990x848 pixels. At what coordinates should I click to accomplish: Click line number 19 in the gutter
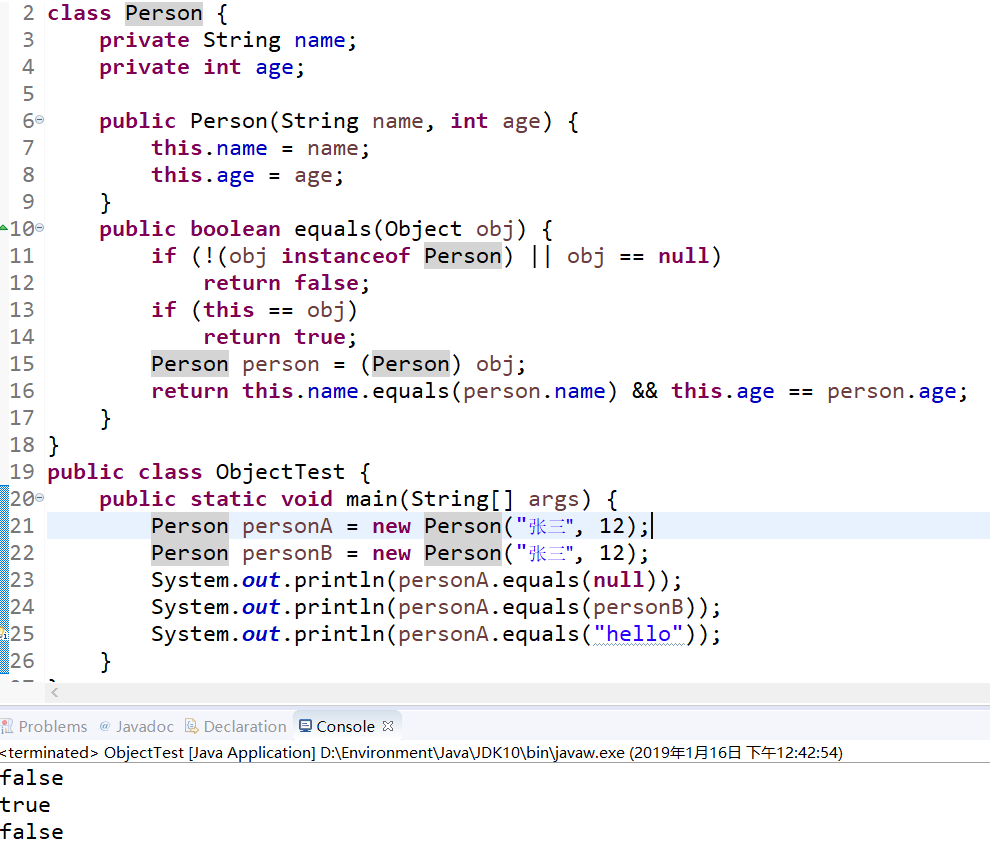pyautogui.click(x=22, y=472)
